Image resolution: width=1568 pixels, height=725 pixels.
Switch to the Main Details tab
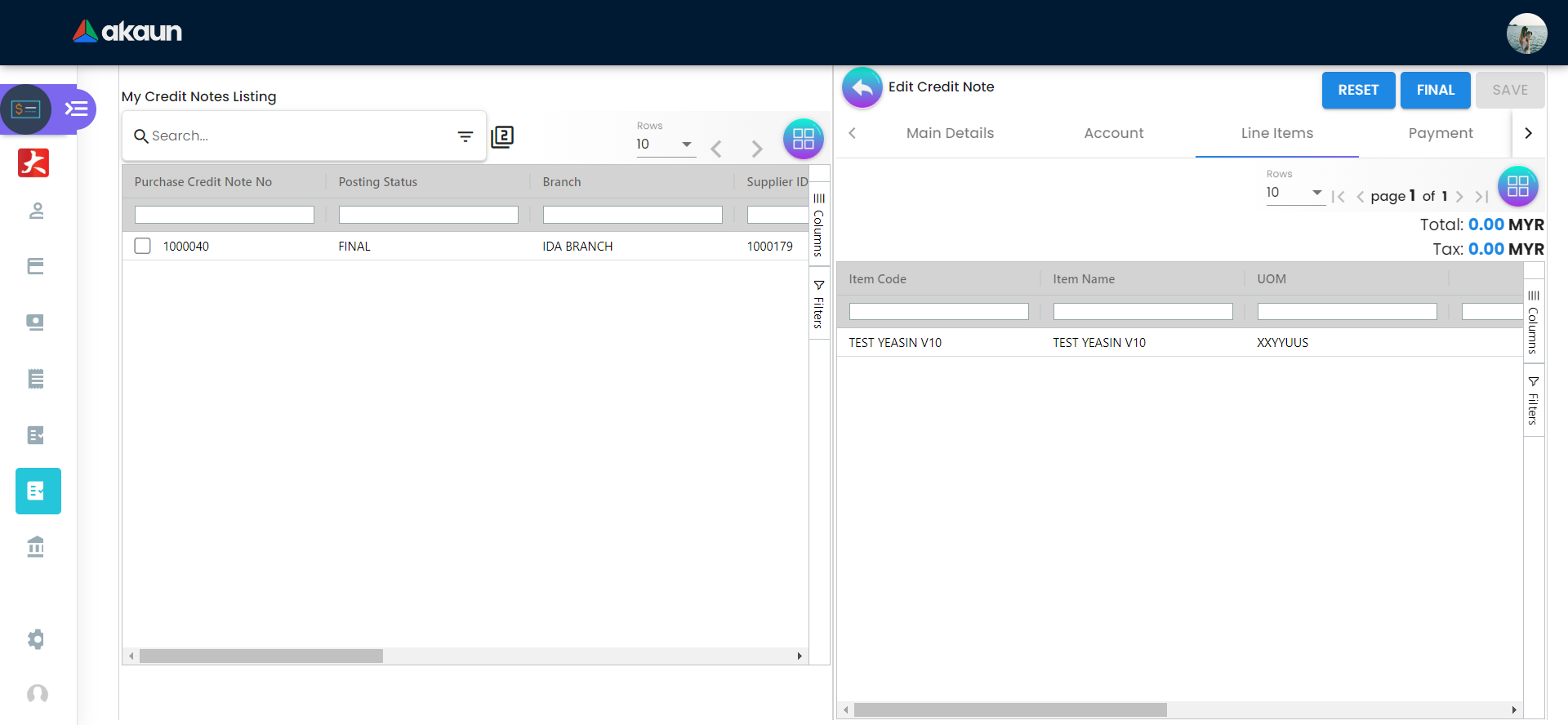950,133
